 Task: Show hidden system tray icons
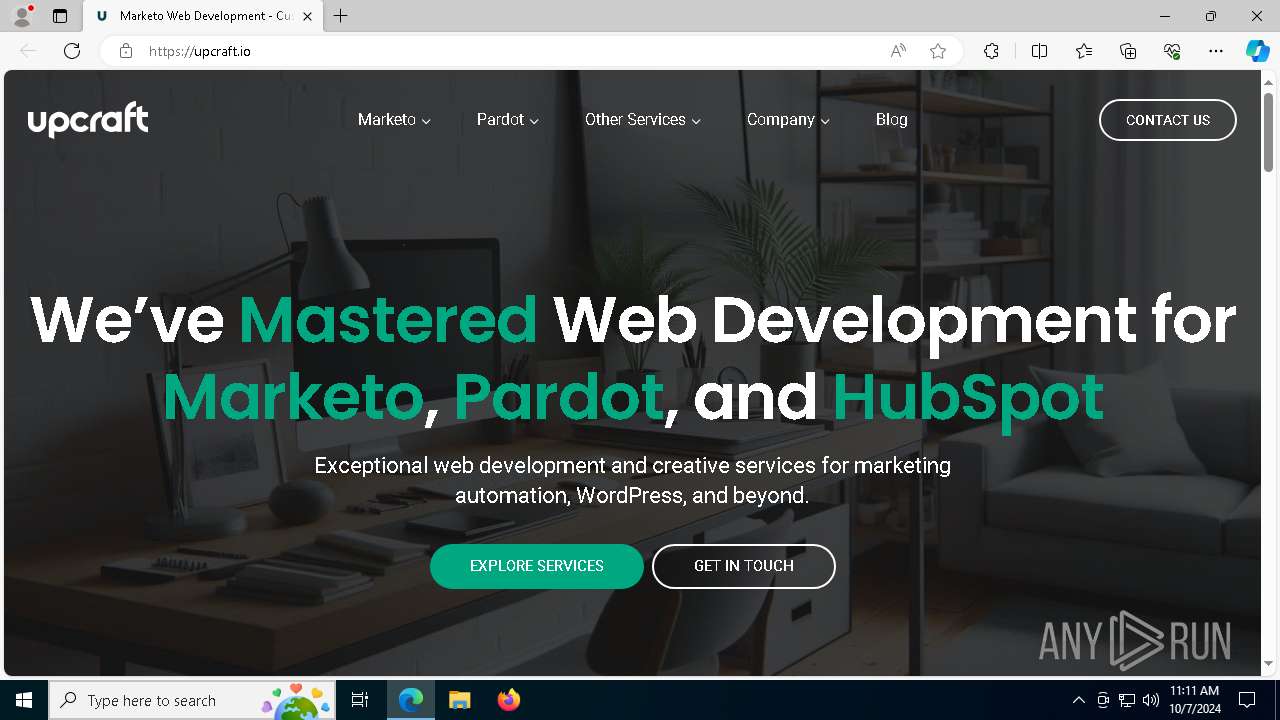click(1078, 700)
